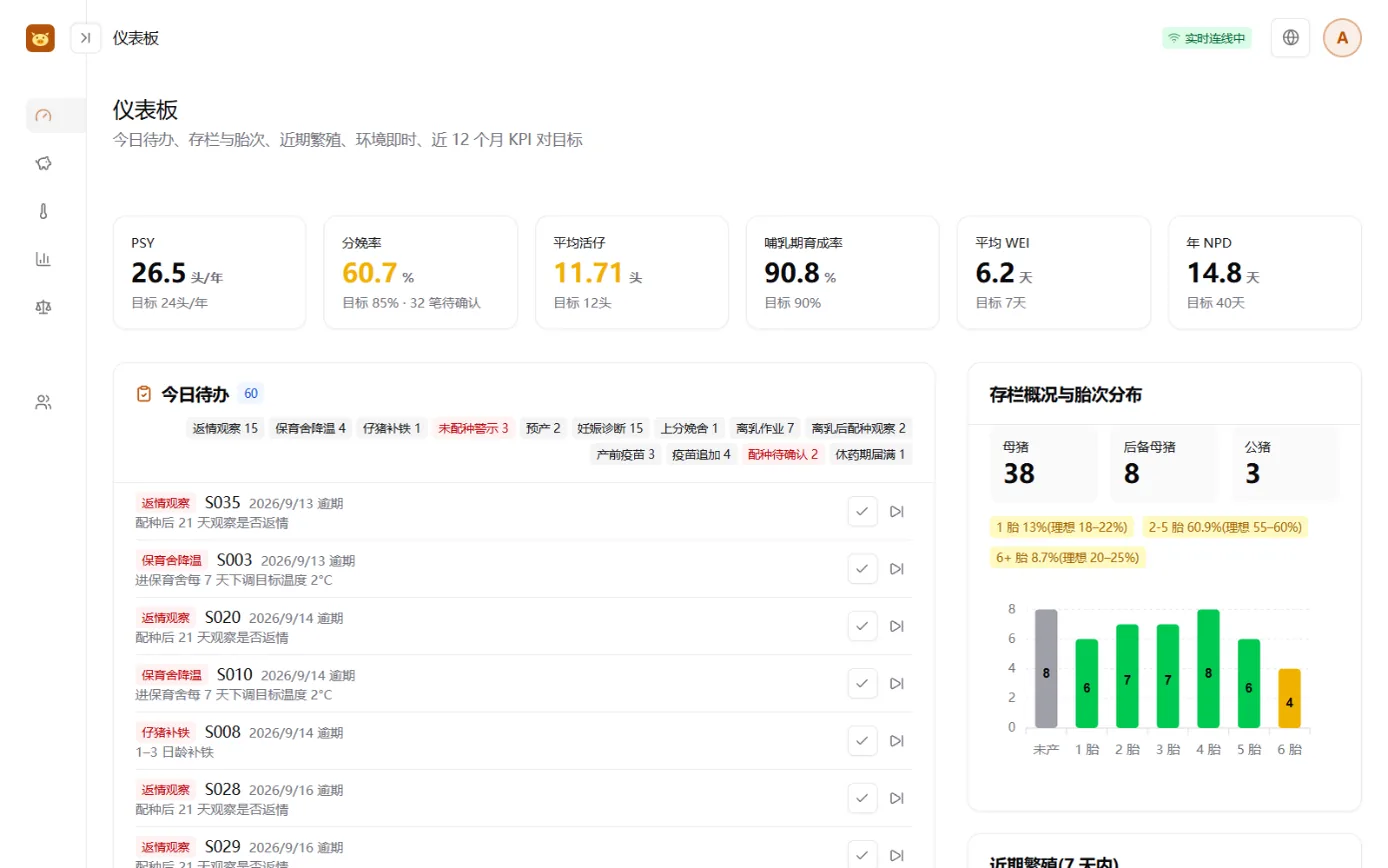This screenshot has height=868, width=1388.
Task: Filter todos by 上分娩舍 1
Action: pyautogui.click(x=690, y=428)
